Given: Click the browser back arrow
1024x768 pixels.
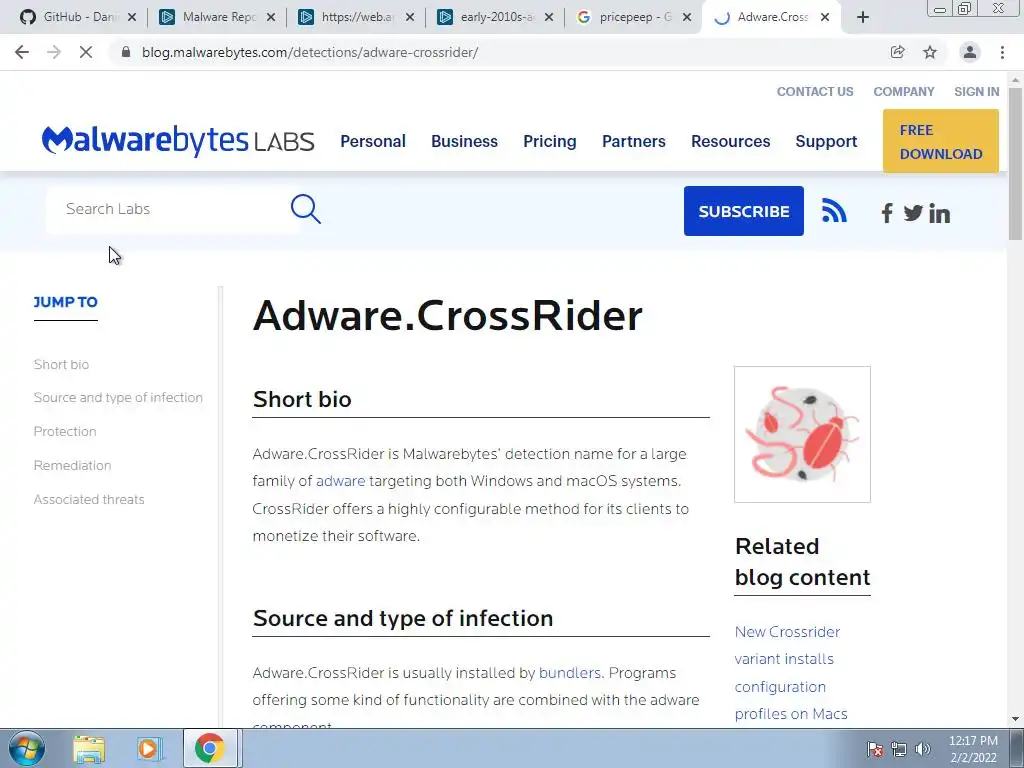Looking at the screenshot, I should tap(22, 52).
